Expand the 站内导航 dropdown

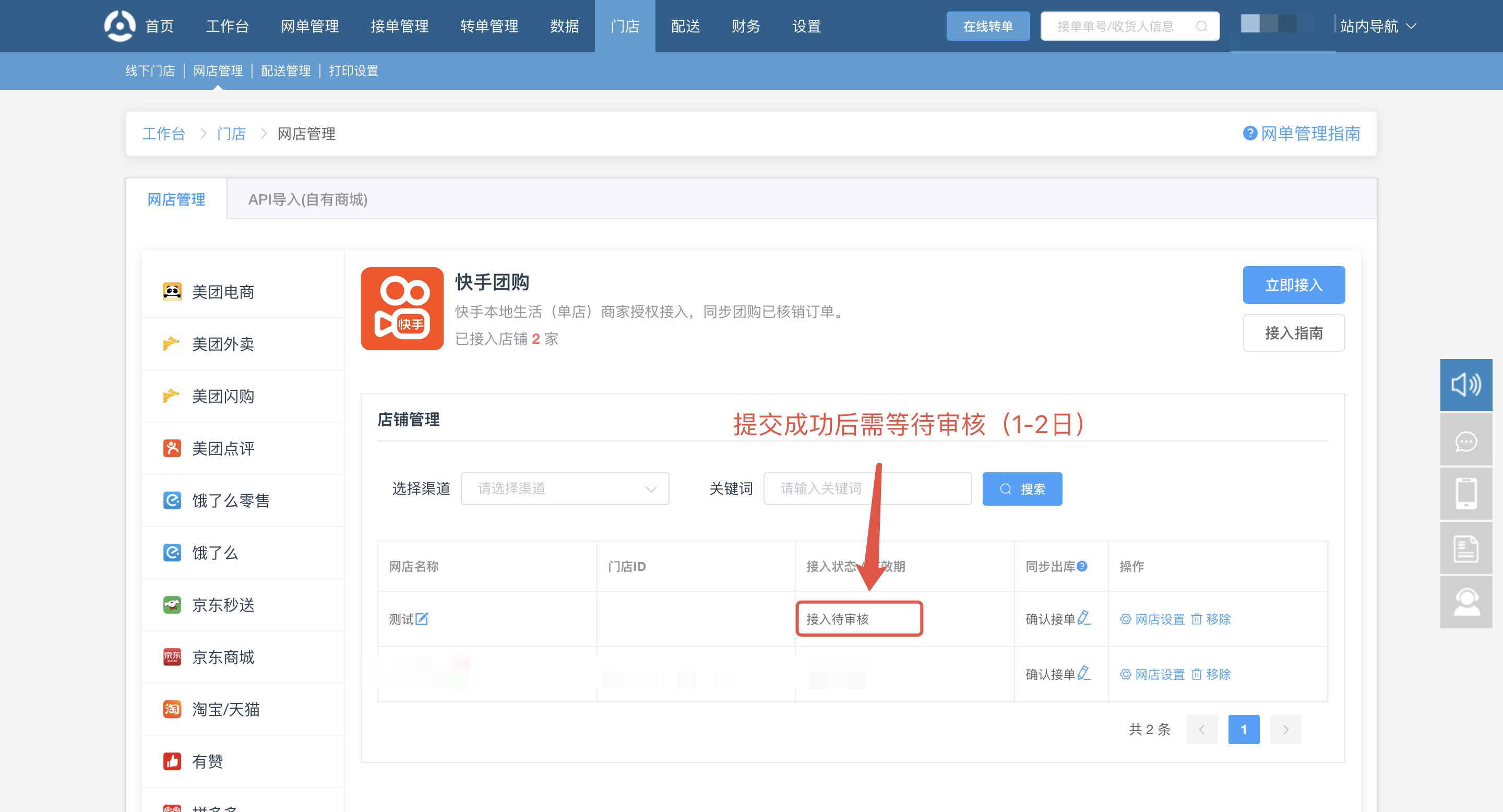coord(1378,26)
